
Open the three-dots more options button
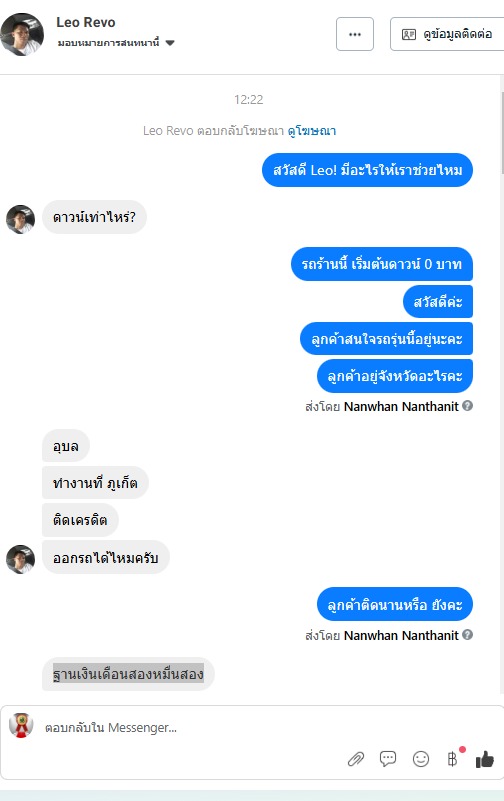point(355,34)
